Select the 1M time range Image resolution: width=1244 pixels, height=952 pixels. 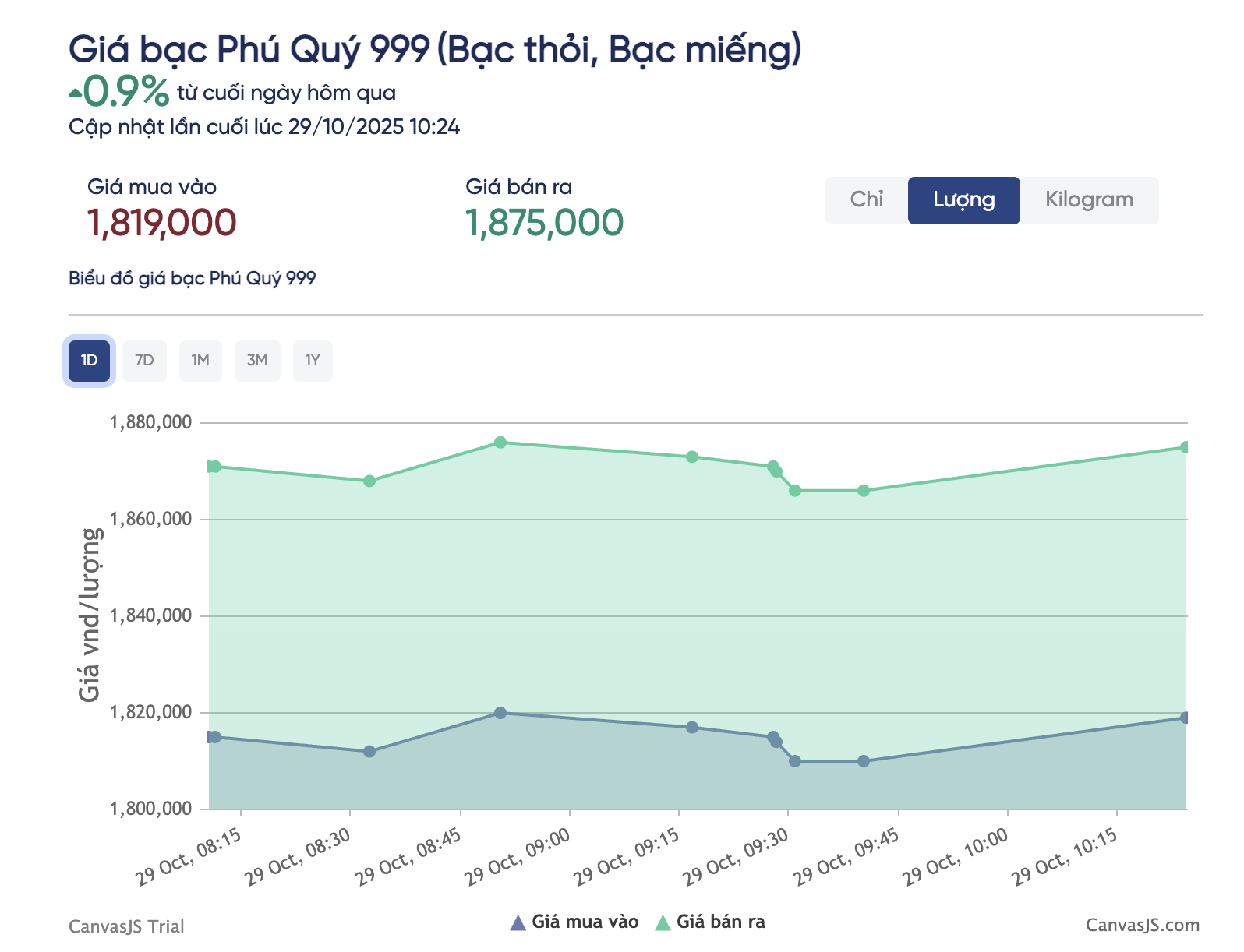click(200, 360)
